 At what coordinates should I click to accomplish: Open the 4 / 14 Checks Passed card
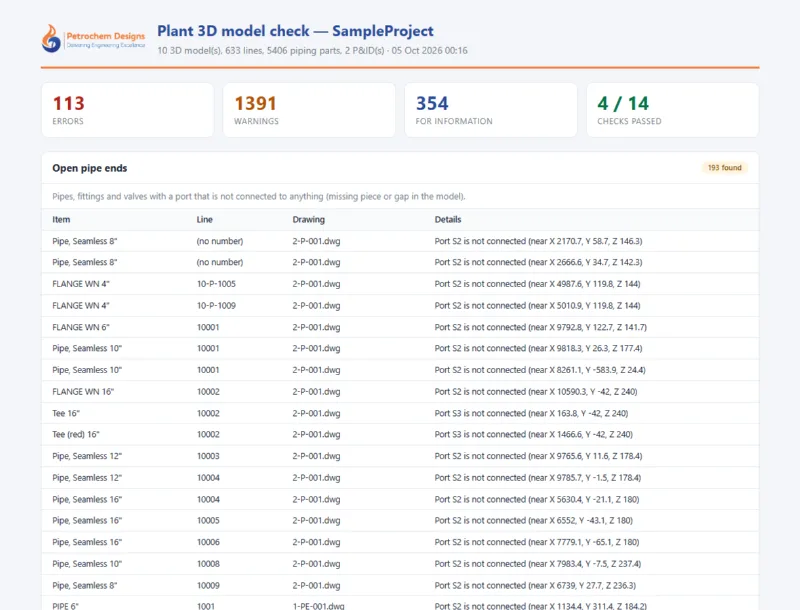(x=673, y=110)
